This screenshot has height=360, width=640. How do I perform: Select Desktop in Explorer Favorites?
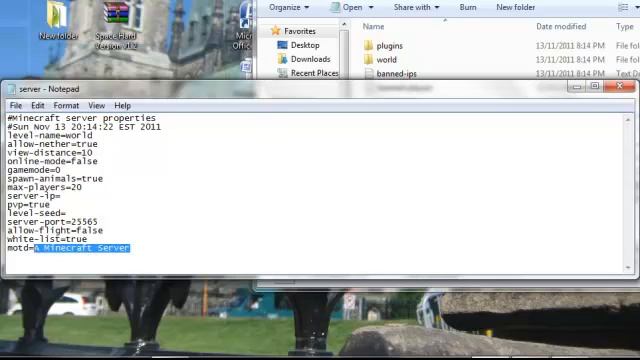(305, 45)
